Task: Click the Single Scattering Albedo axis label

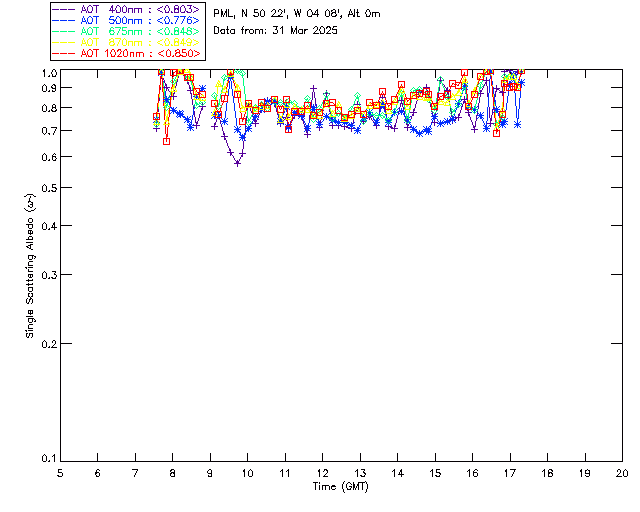Action: tap(30, 266)
